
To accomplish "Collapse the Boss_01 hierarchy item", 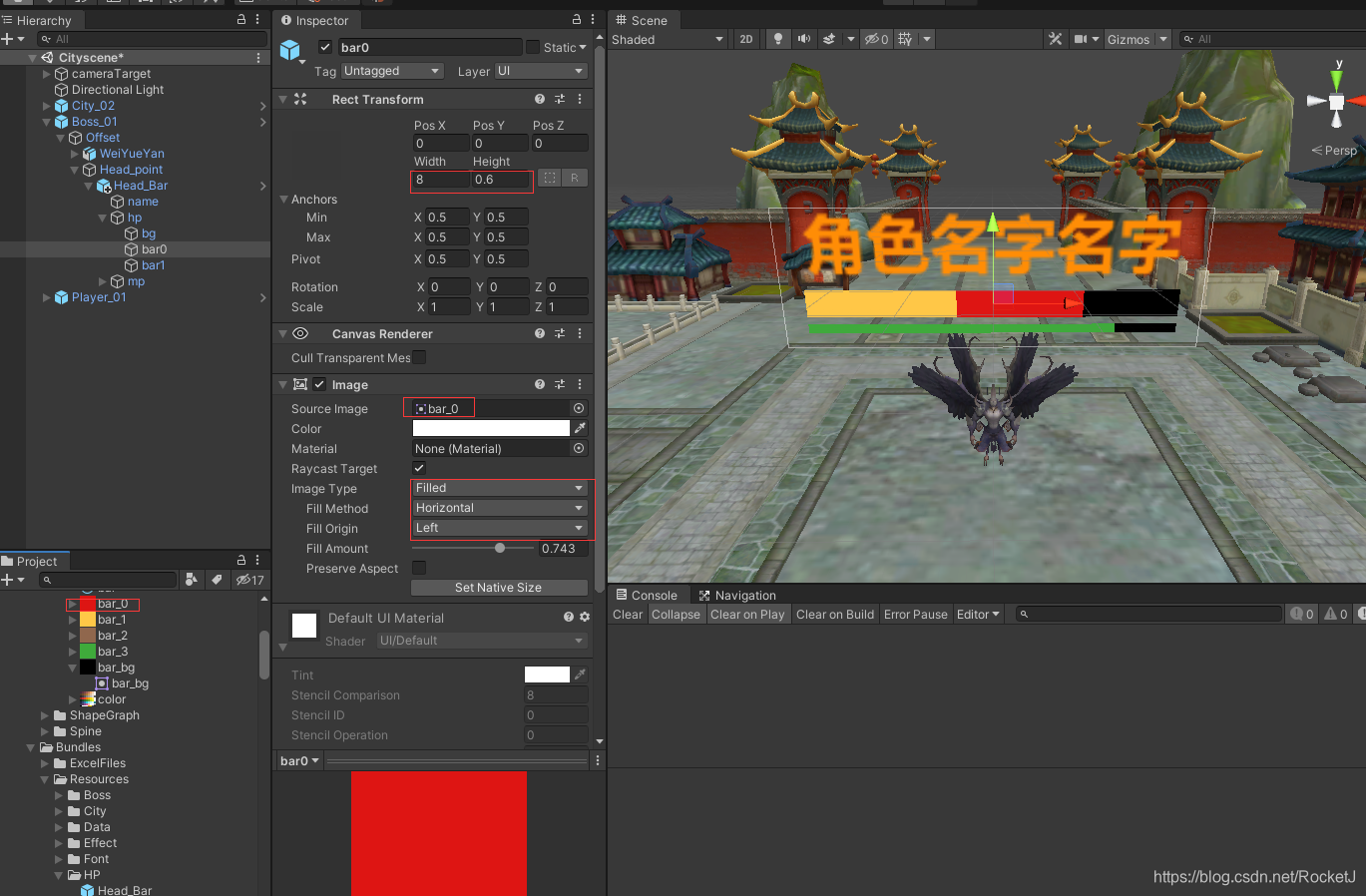I will pos(46,122).
